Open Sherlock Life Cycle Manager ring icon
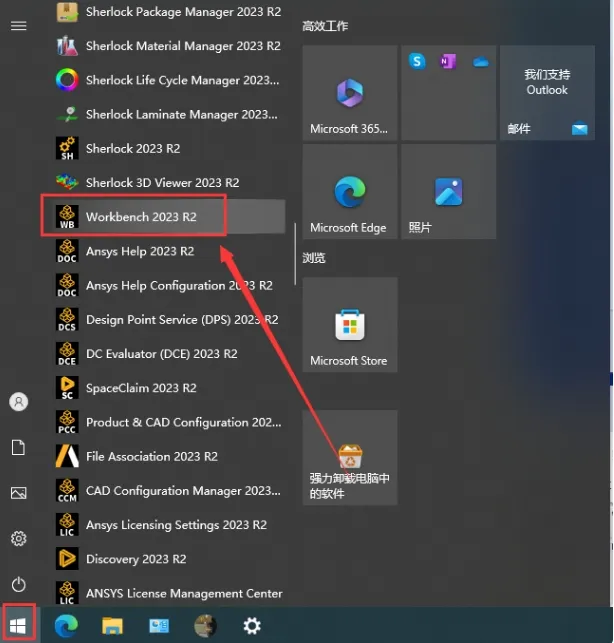The height and width of the screenshot is (643, 614). [x=67, y=80]
